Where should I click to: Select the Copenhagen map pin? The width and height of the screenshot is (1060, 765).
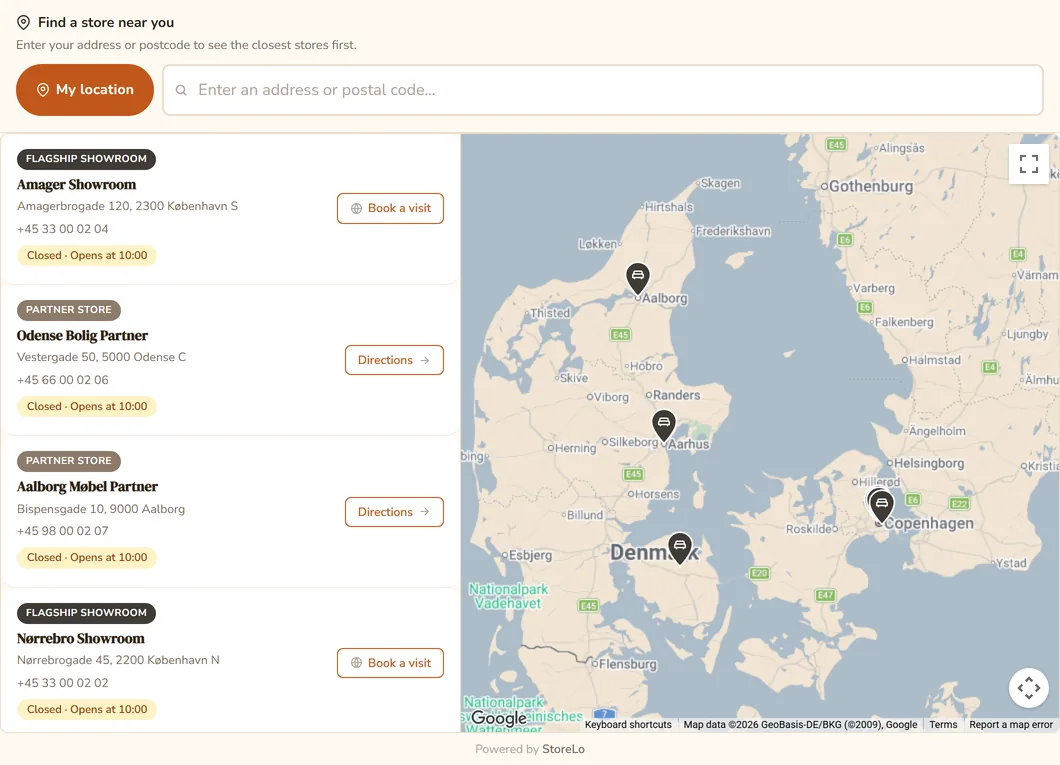(882, 506)
